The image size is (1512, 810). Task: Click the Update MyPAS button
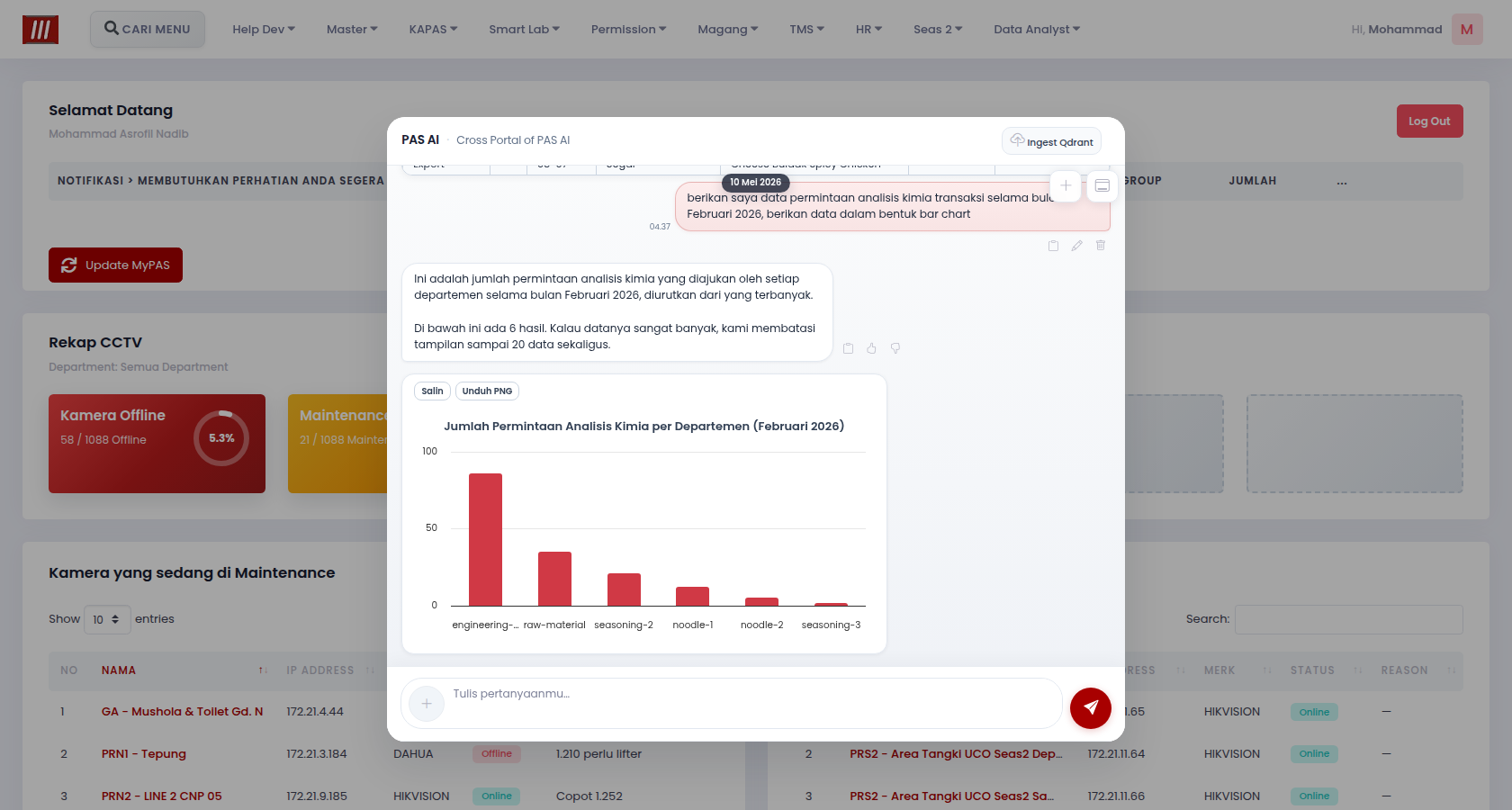click(x=115, y=265)
